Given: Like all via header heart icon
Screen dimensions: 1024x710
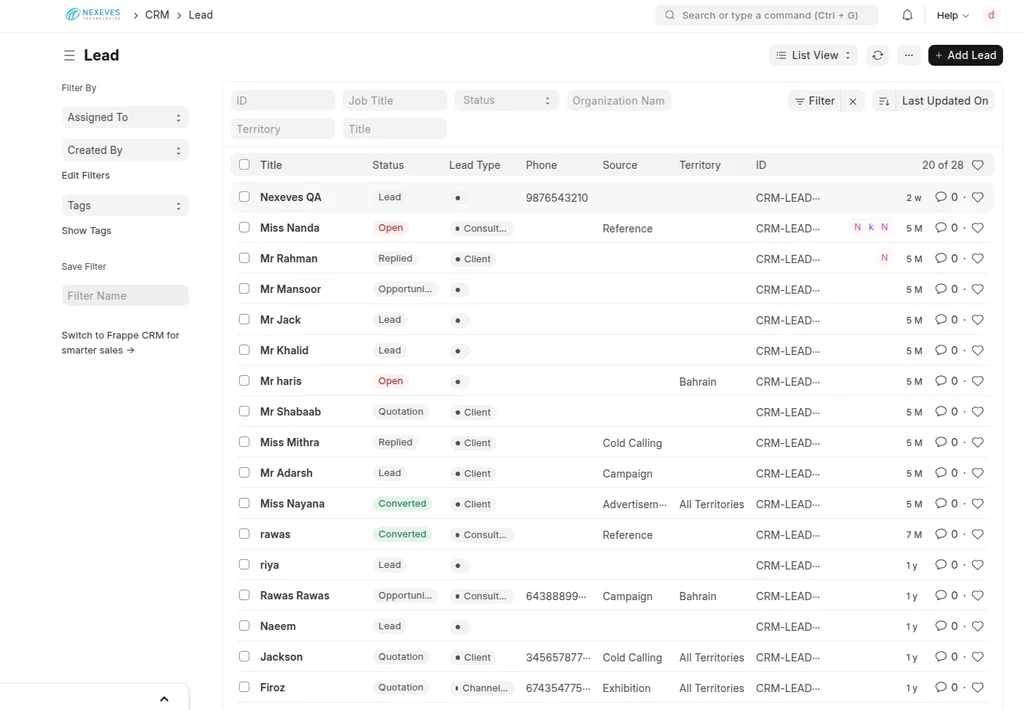Looking at the screenshot, I should tap(978, 165).
